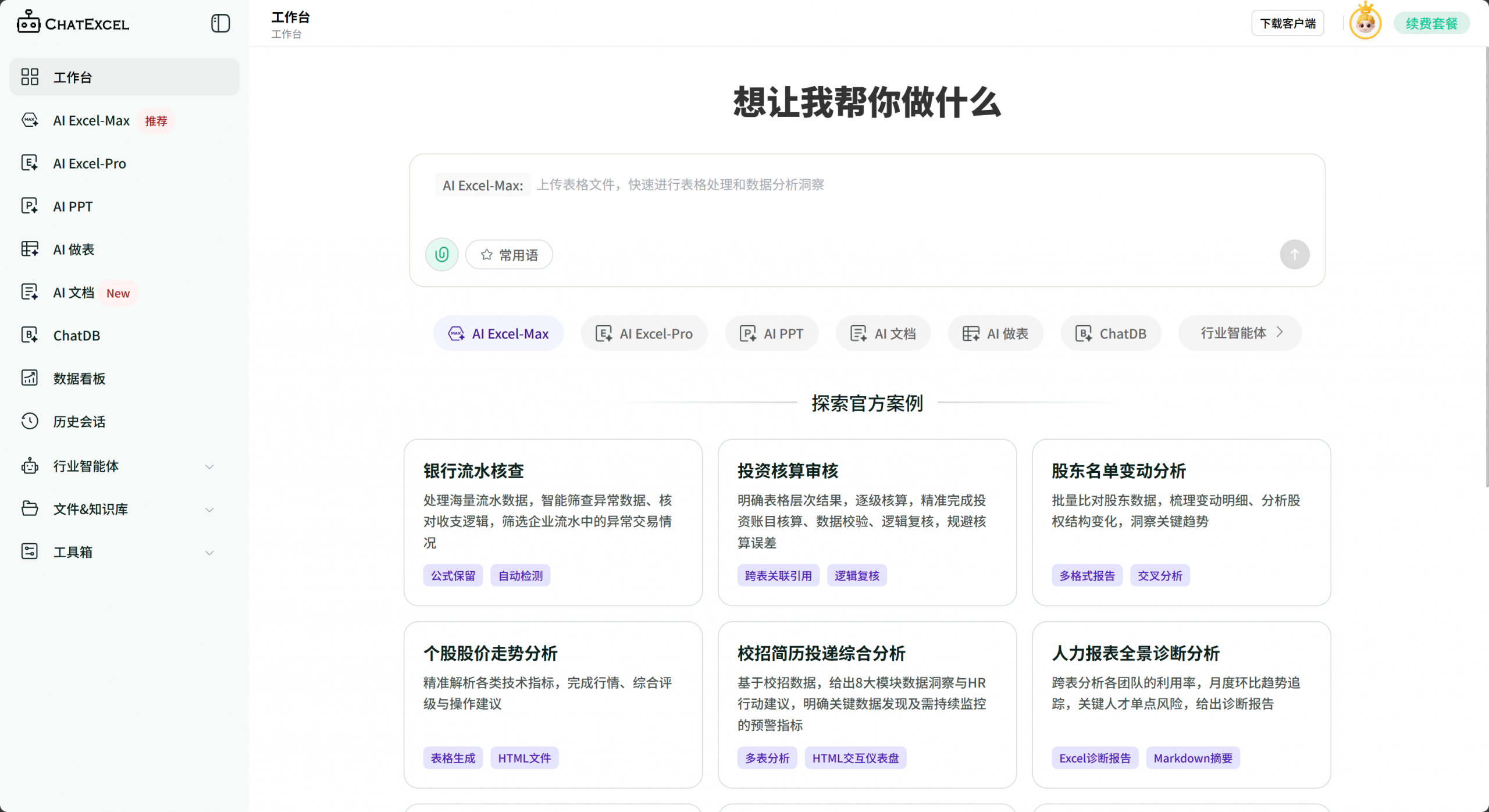1489x812 pixels.
Task: Open AI 文档 in the sidebar
Action: click(124, 292)
